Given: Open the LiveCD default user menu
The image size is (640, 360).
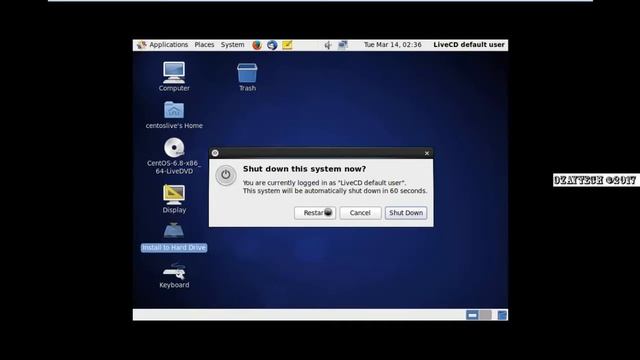Looking at the screenshot, I should click(x=469, y=45).
